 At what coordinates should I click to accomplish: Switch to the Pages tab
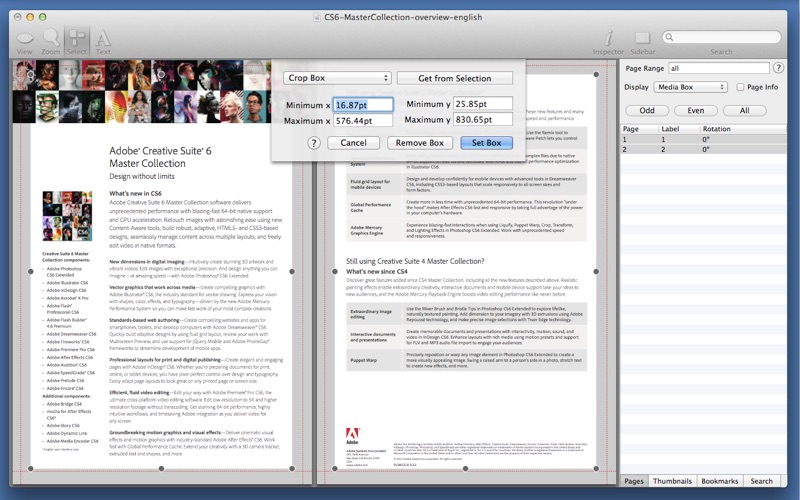(634, 481)
